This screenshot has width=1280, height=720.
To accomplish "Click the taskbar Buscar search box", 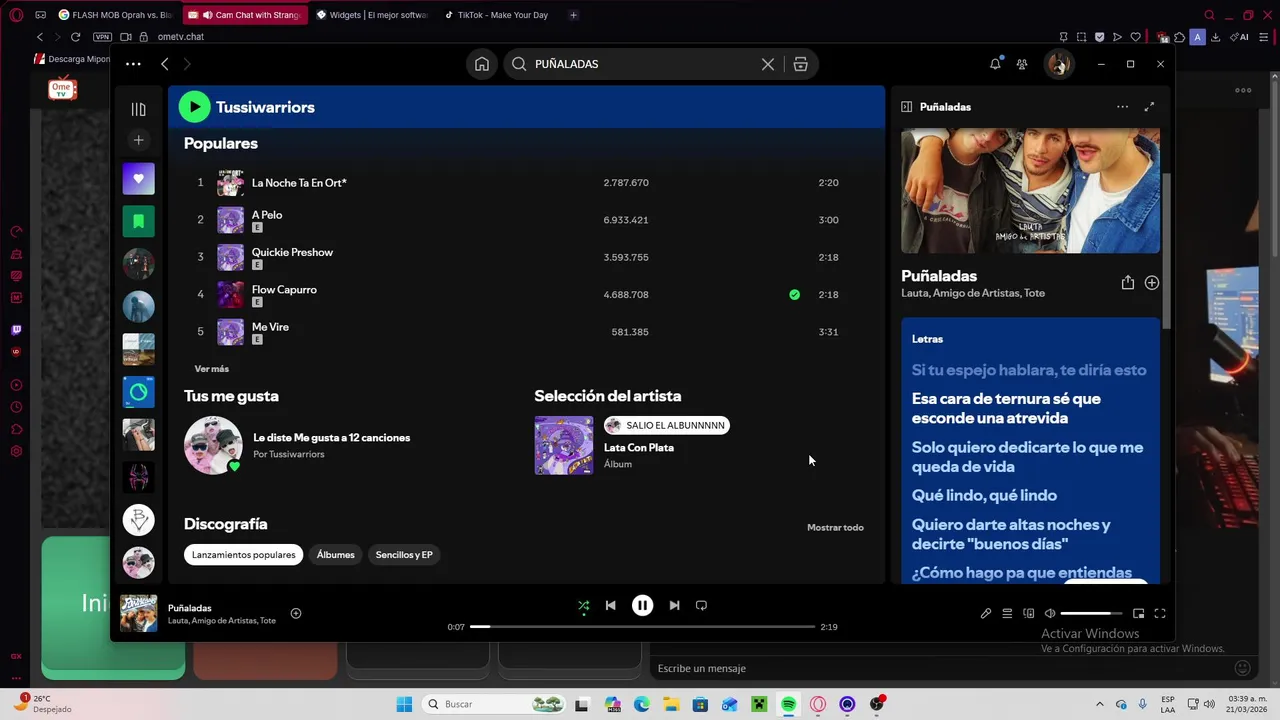I will tap(494, 705).
